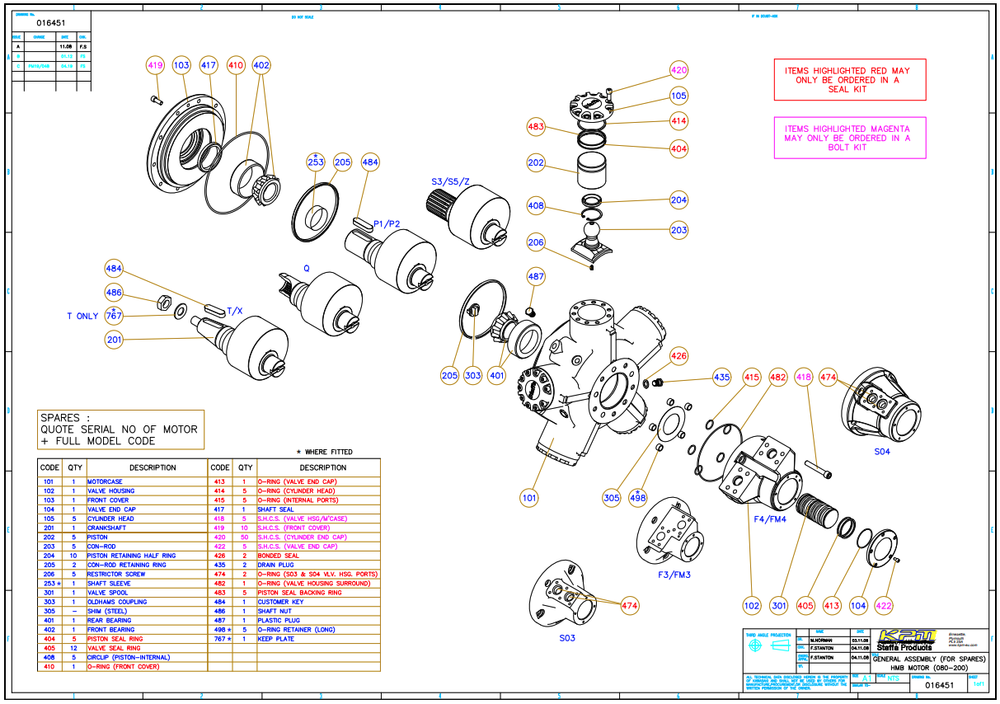Image resolution: width=1000 pixels, height=704 pixels.
Task: Click balloon 101 motorcase
Action: (529, 497)
